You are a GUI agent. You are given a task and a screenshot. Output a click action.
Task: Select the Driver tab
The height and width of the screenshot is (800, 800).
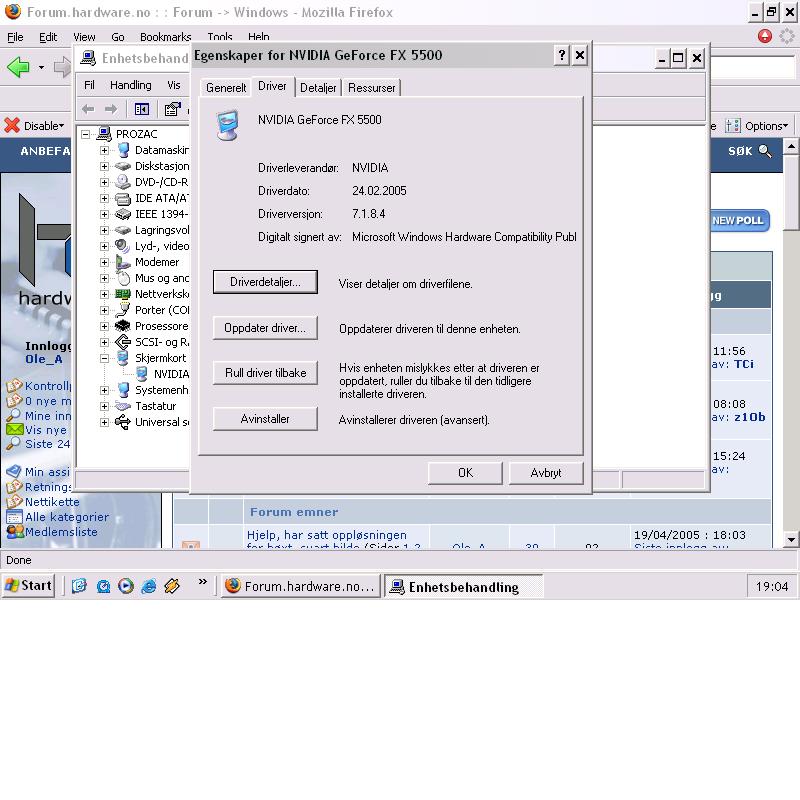pyautogui.click(x=272, y=86)
